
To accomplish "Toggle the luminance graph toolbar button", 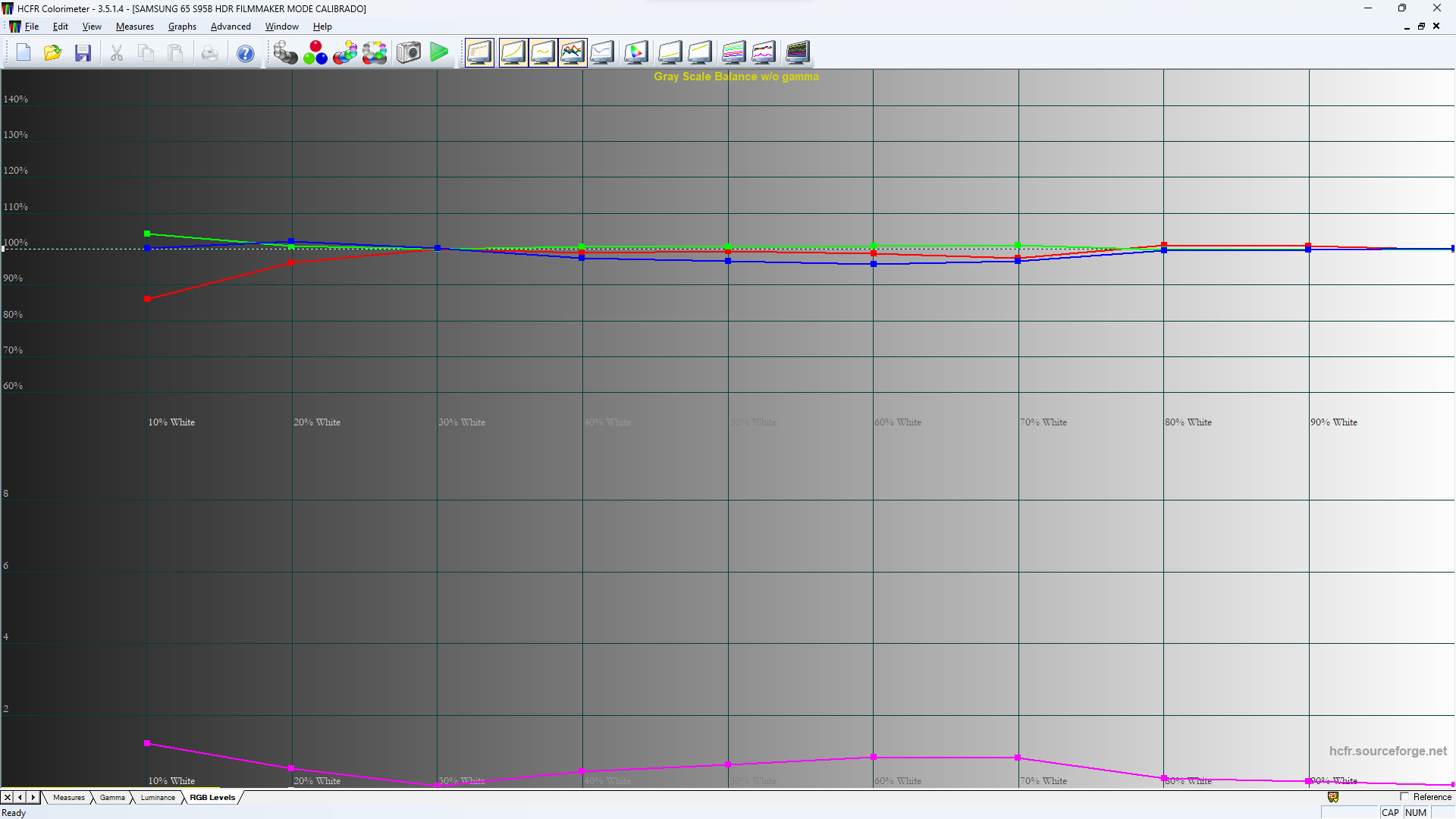I will pyautogui.click(x=513, y=52).
